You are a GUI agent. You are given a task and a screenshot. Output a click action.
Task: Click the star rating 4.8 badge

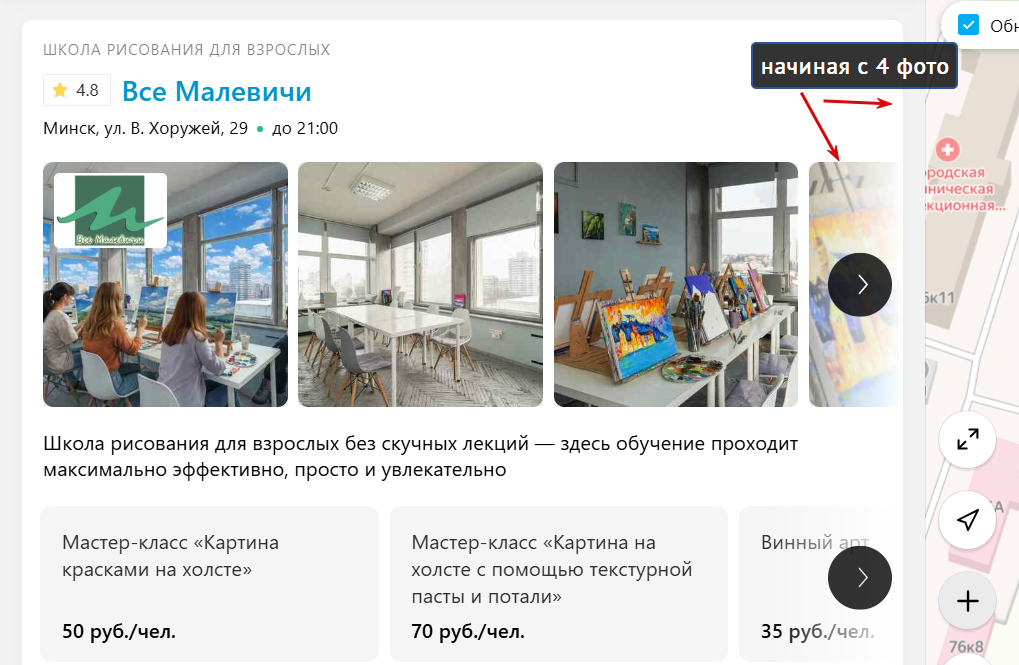pos(77,90)
